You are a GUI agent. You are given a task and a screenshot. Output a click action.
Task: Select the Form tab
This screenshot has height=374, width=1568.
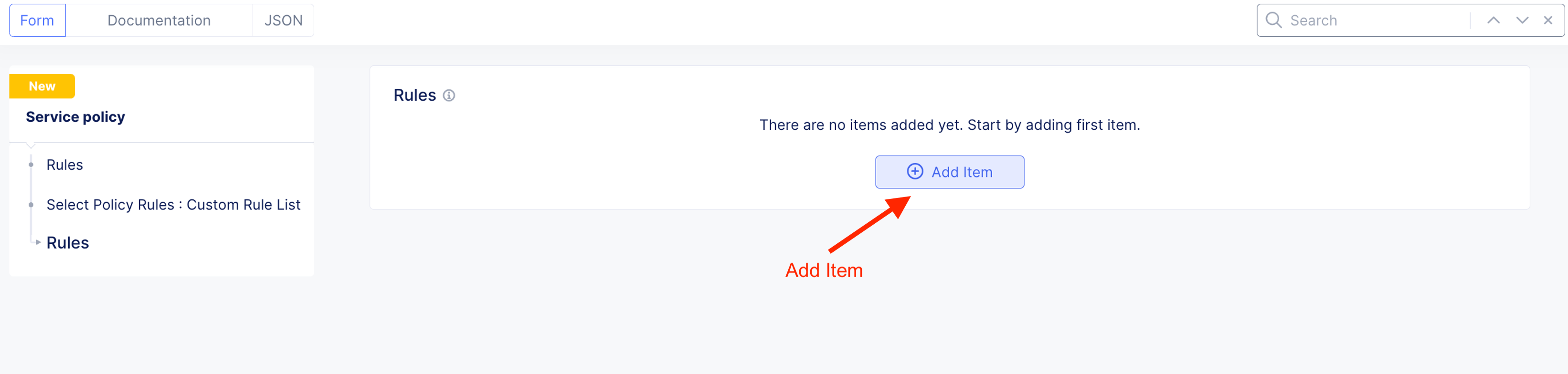pyautogui.click(x=37, y=21)
